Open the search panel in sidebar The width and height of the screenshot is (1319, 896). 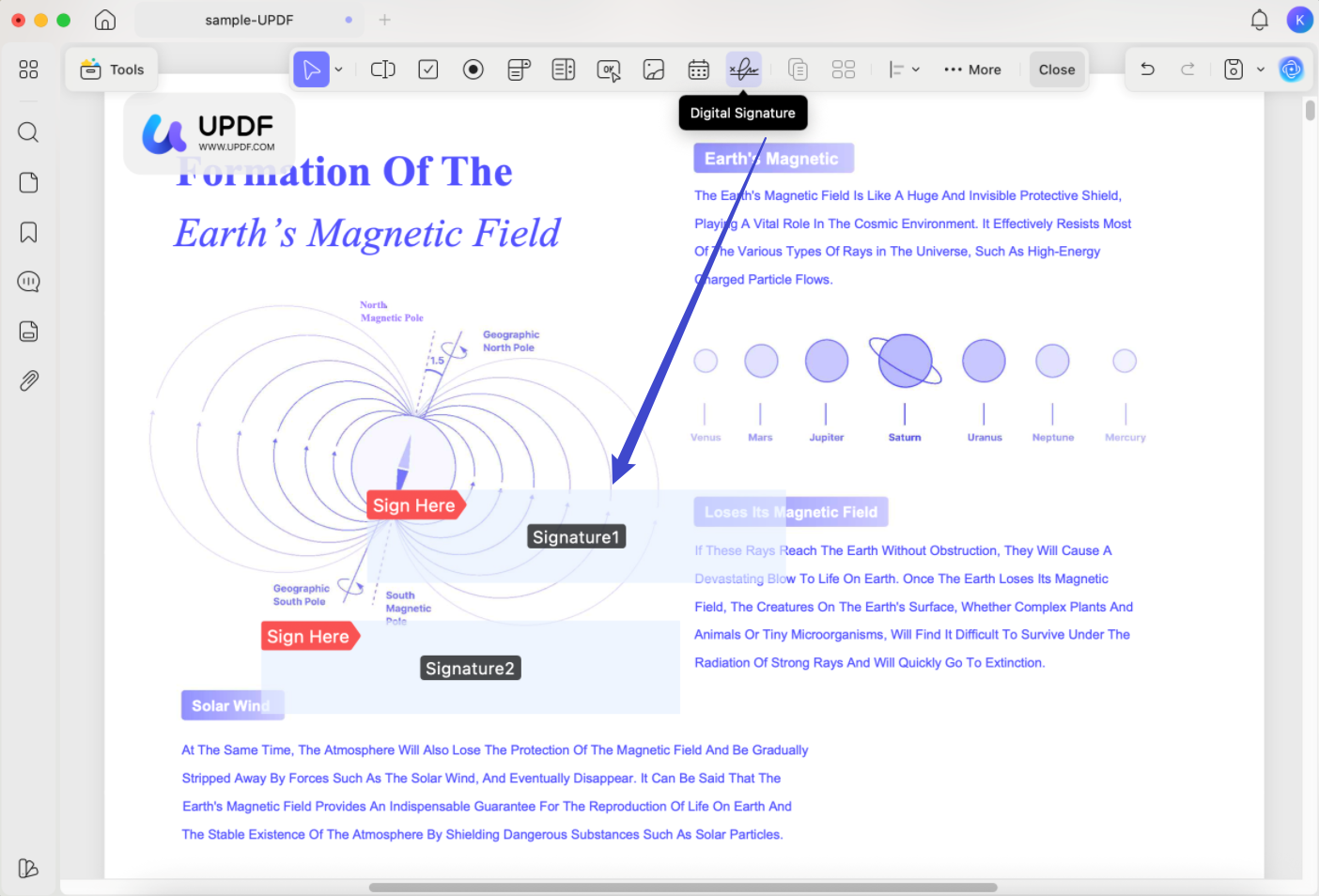click(x=29, y=132)
